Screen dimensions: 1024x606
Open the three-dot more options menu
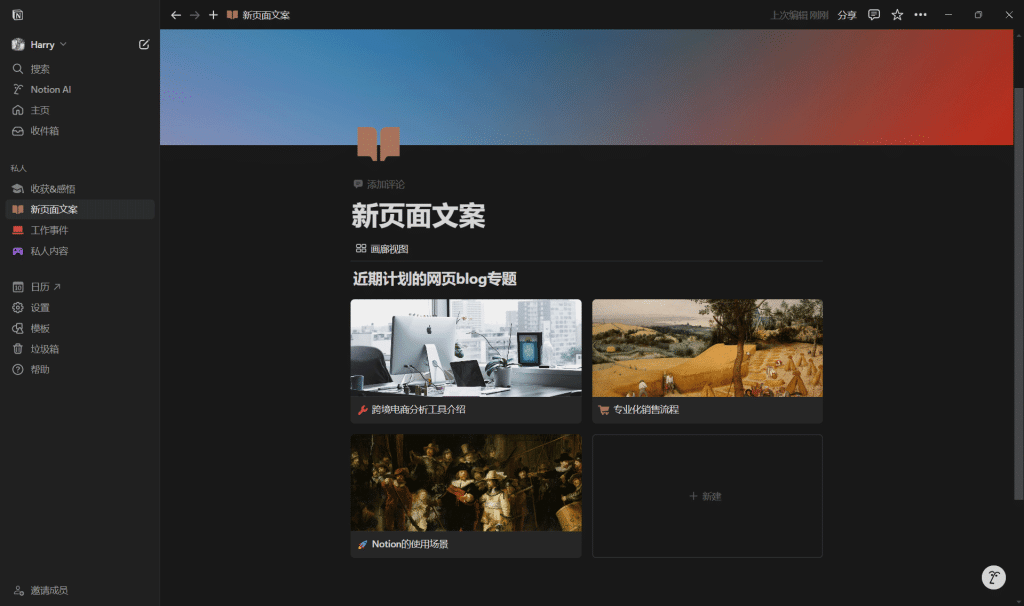click(920, 15)
